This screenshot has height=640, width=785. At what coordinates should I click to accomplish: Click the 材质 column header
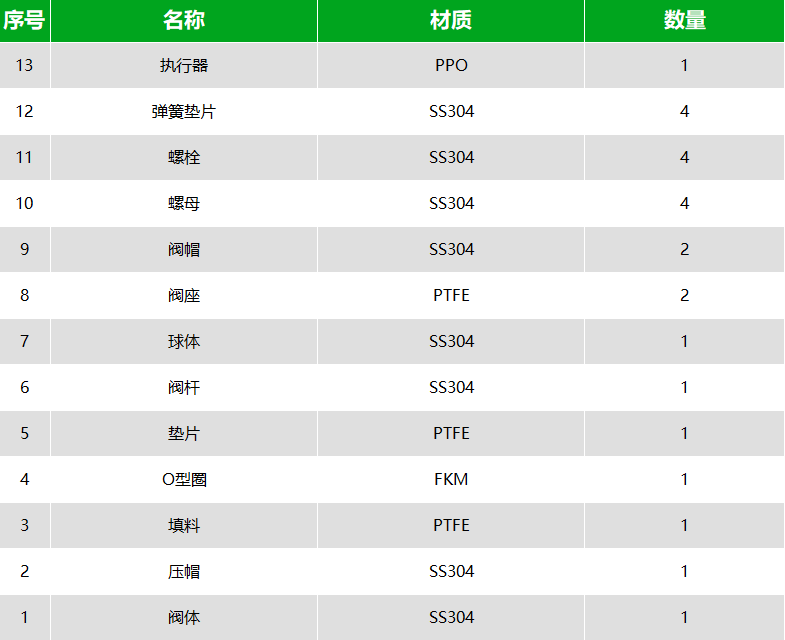pos(451,21)
